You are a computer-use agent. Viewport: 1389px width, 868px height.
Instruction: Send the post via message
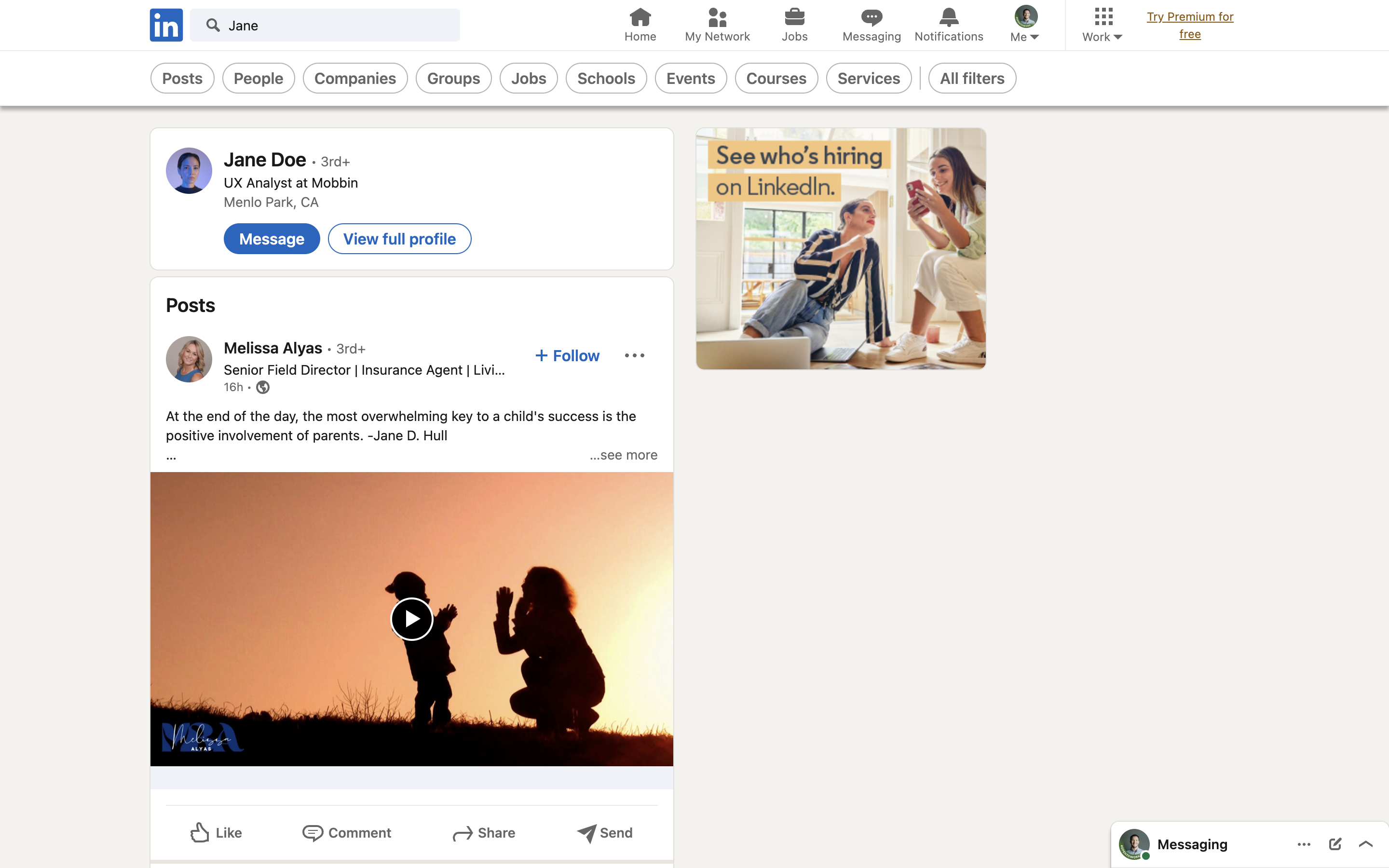(x=604, y=832)
